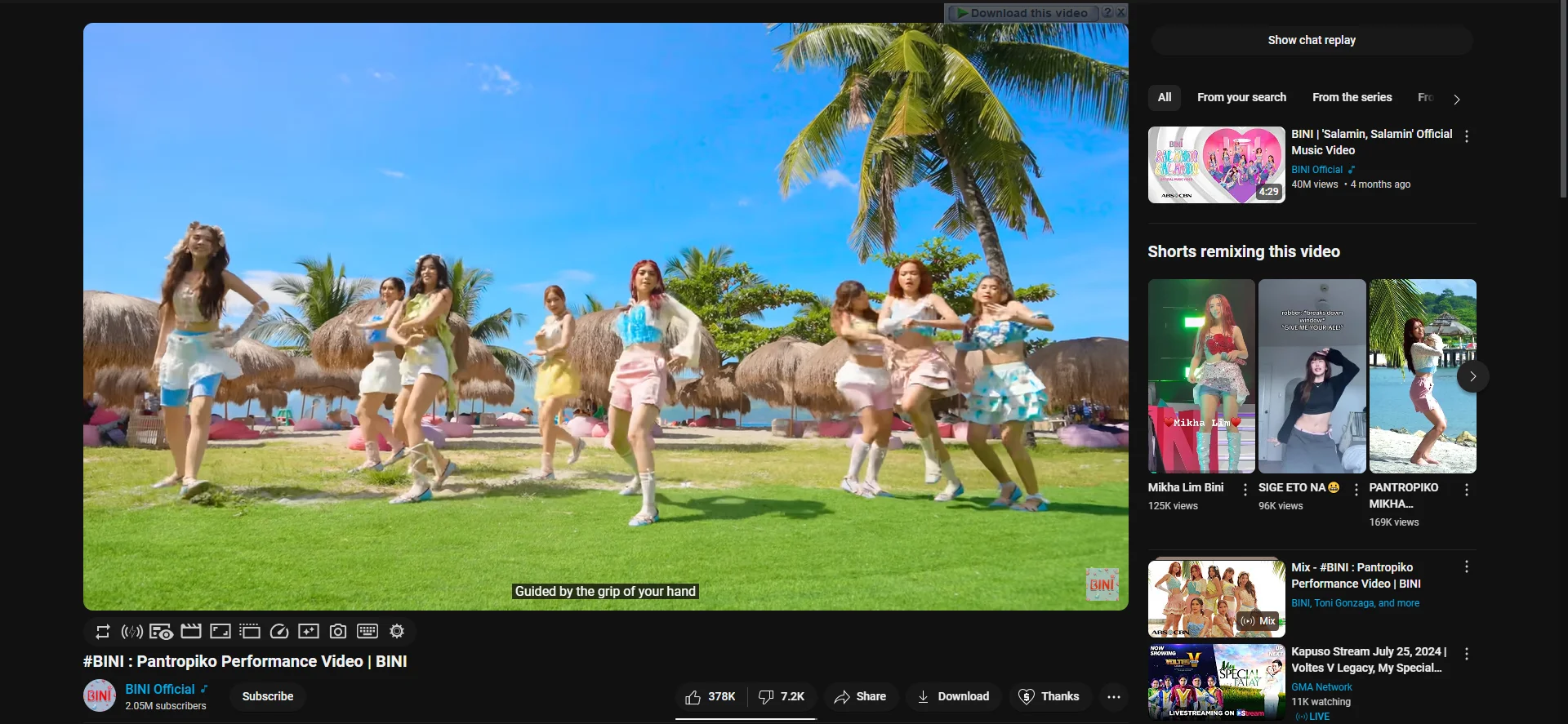The height and width of the screenshot is (724, 1568).
Task: Click the 'Guided by the grip of your hand' caption
Action: point(605,592)
